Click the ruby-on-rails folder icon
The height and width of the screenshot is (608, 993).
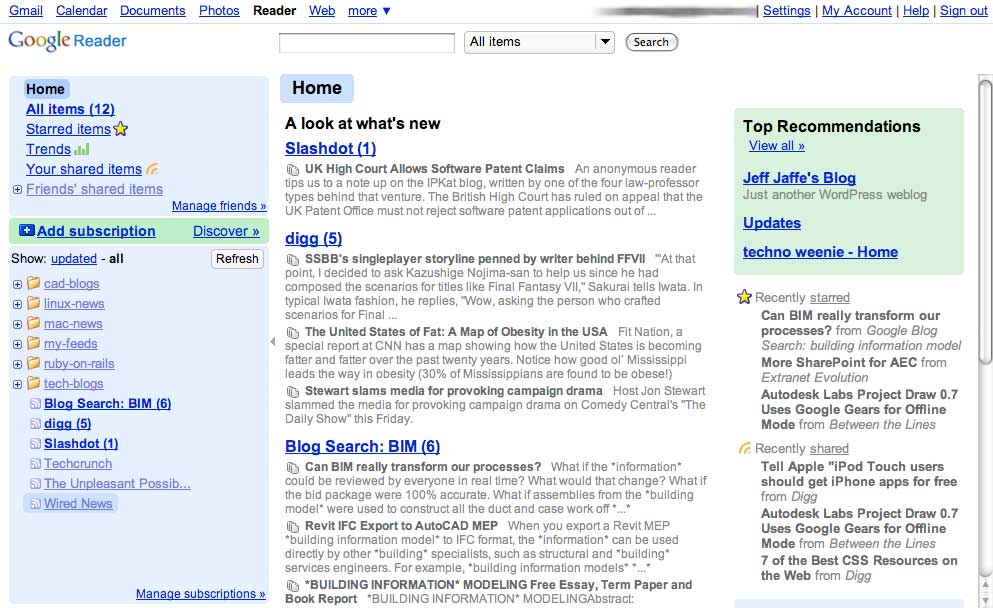(34, 364)
